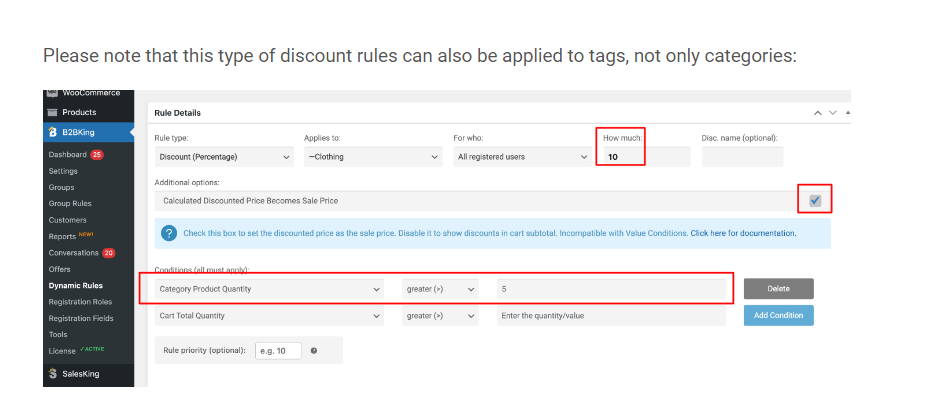Click the Add Condition button
This screenshot has width=942, height=420.
[779, 315]
